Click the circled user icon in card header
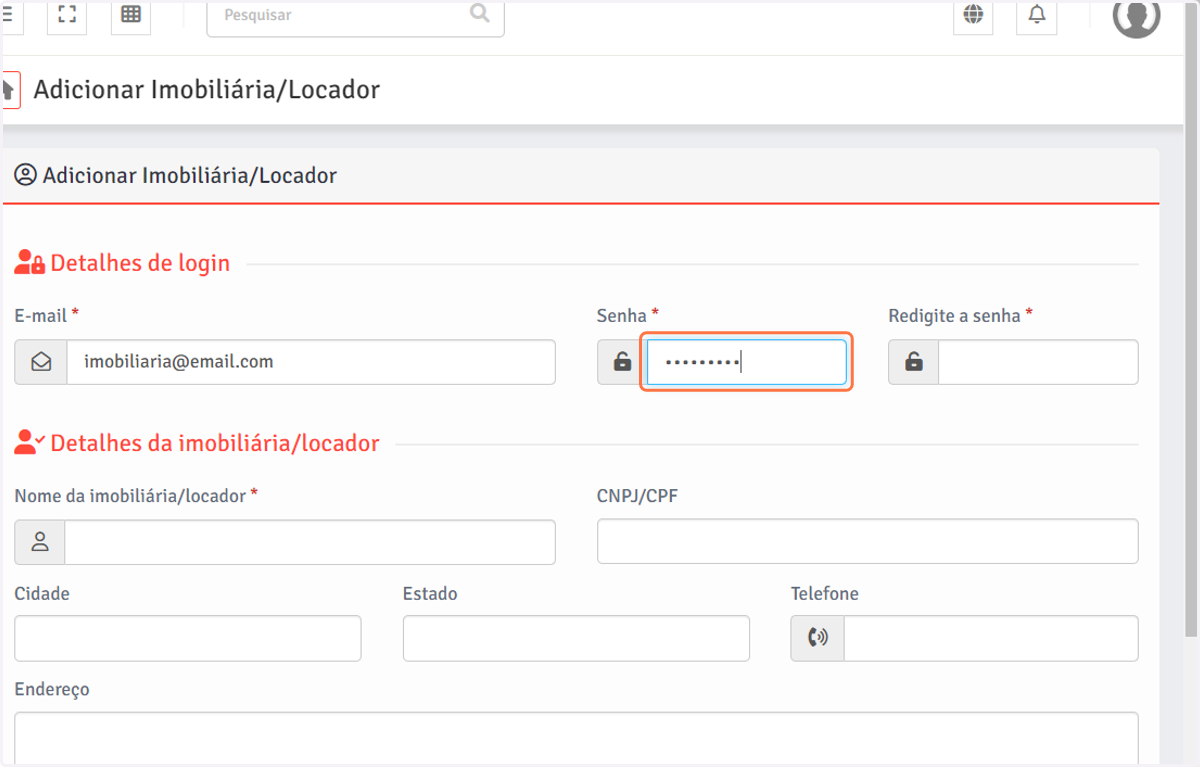The image size is (1200, 767). (x=25, y=175)
